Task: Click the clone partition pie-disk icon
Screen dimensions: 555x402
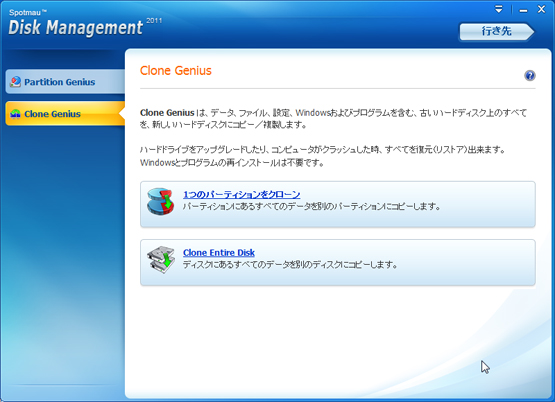Action: point(161,201)
